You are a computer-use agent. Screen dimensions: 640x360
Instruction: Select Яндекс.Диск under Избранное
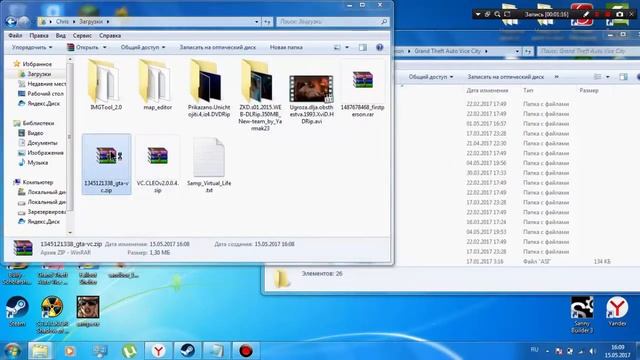39,103
